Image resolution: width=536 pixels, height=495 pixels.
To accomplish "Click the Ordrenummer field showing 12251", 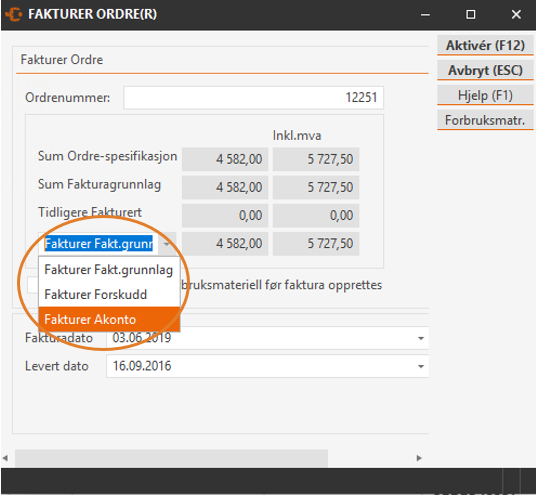I will pos(253,98).
